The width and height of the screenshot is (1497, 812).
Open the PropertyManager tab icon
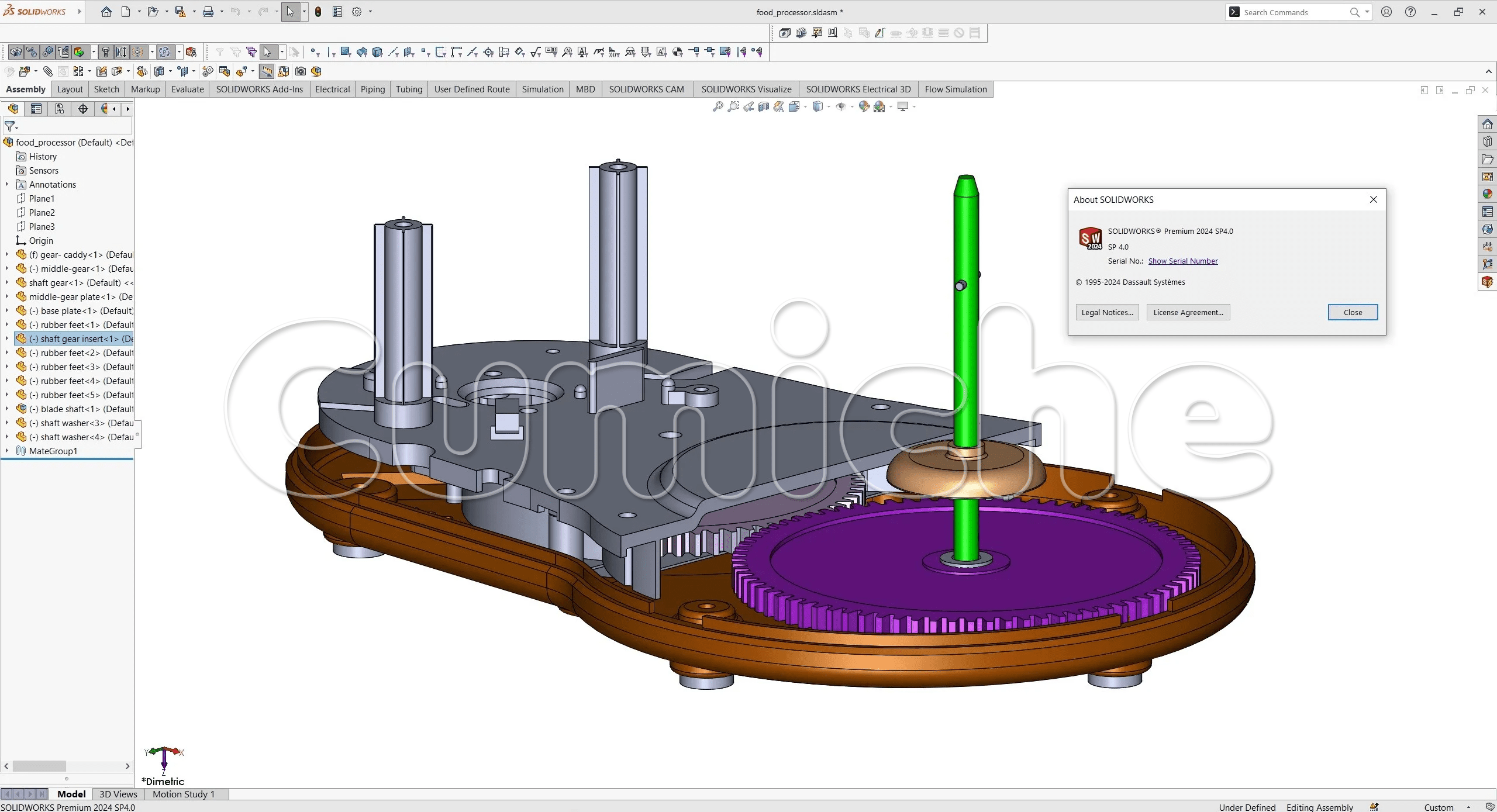click(x=36, y=109)
